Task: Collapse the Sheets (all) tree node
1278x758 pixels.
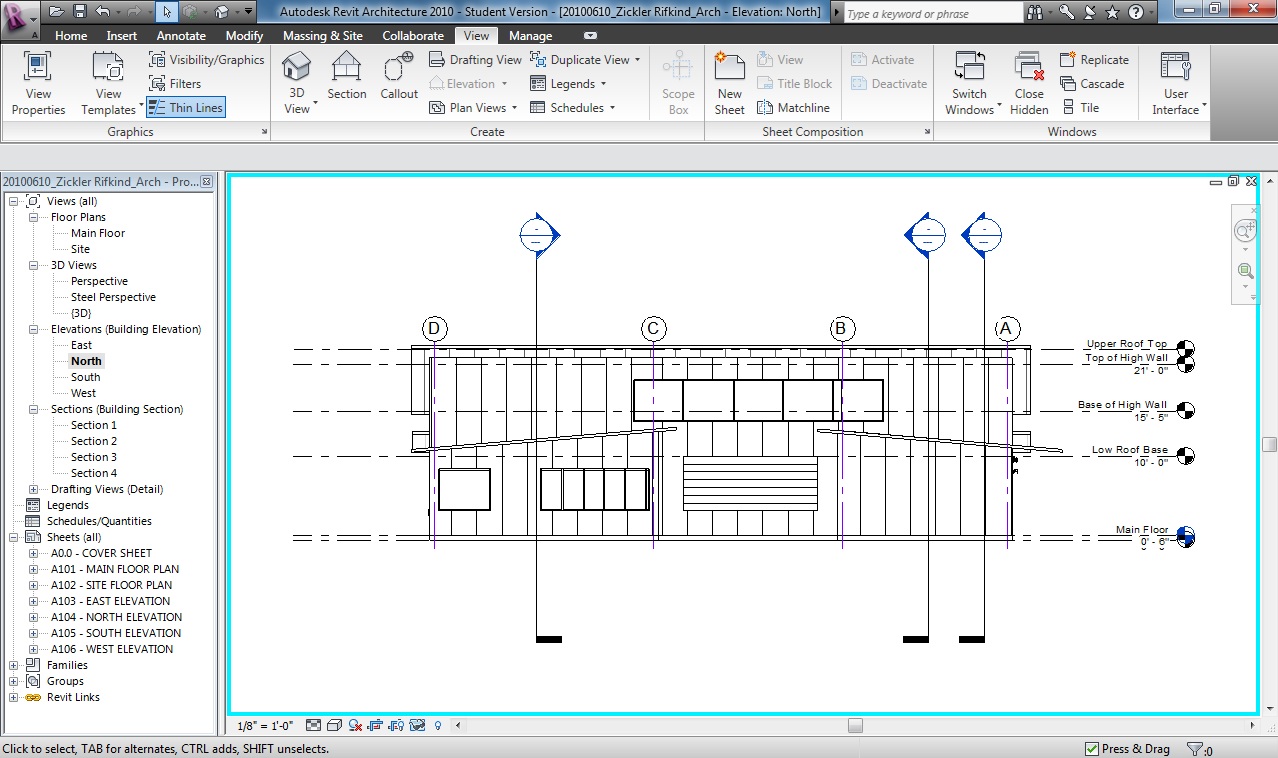Action: coord(14,537)
